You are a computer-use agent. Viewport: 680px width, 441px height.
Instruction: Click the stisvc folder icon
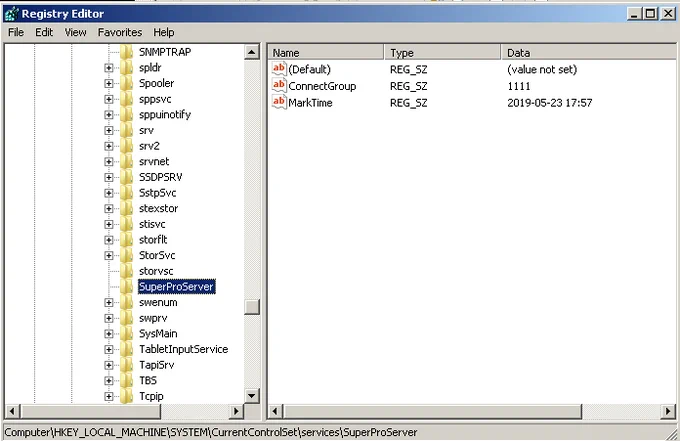point(126,224)
